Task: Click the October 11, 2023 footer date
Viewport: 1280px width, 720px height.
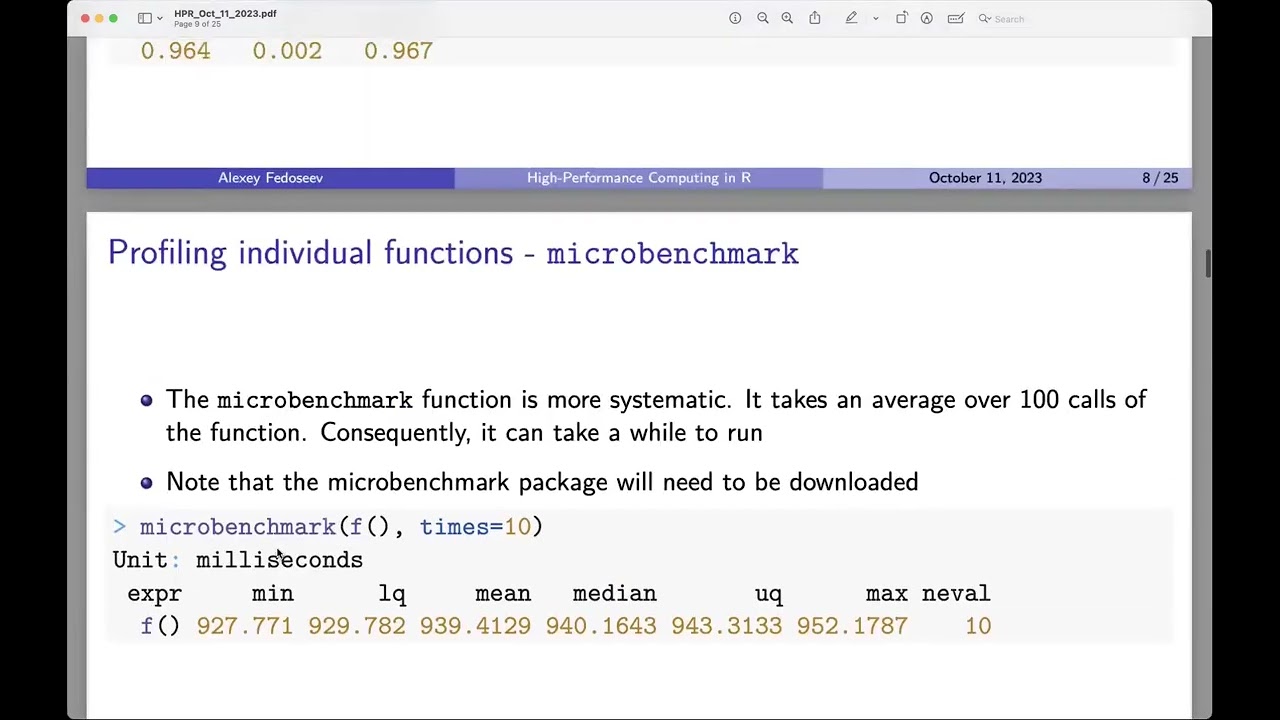Action: (x=985, y=178)
